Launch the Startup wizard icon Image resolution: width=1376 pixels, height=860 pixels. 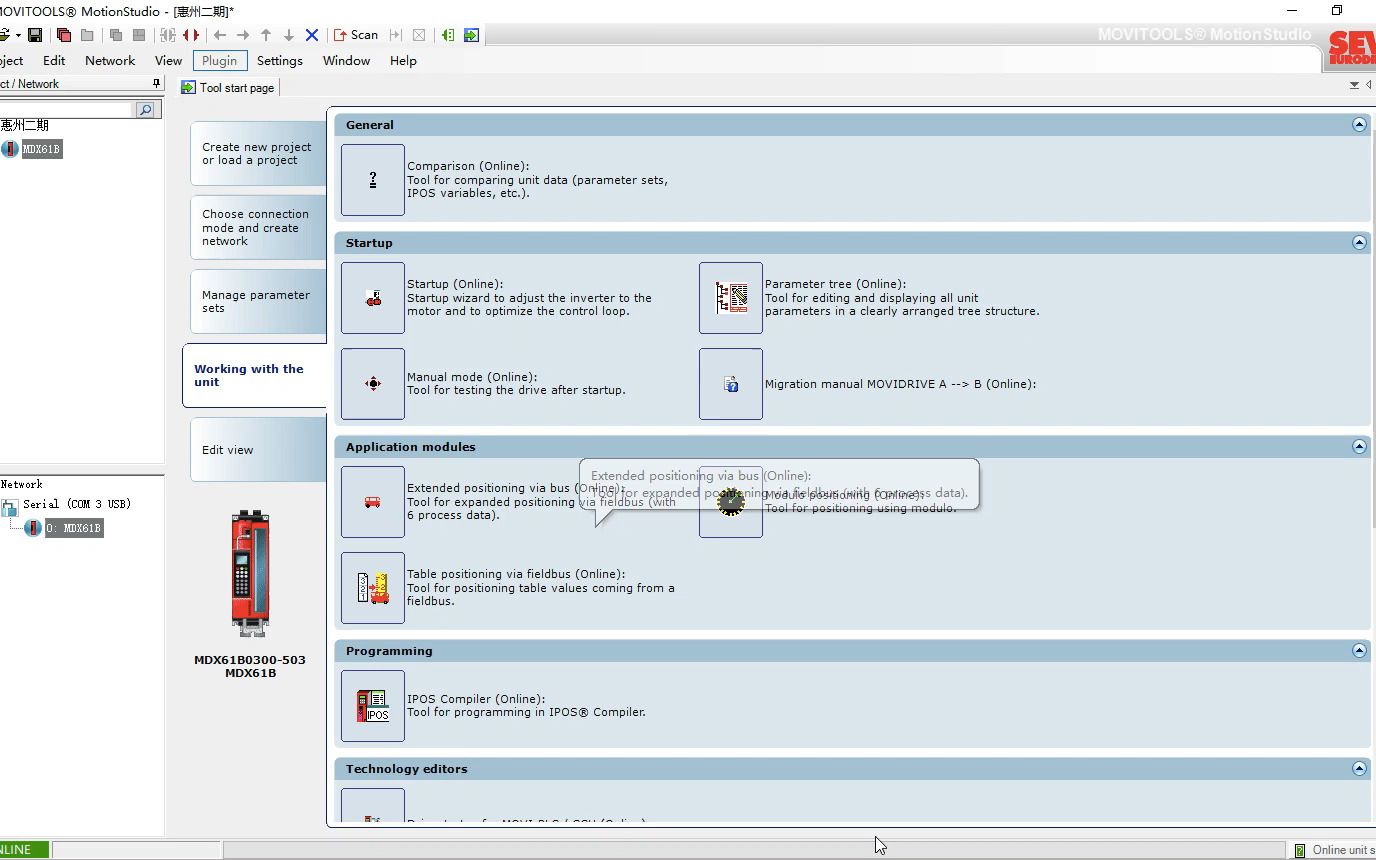click(x=373, y=298)
